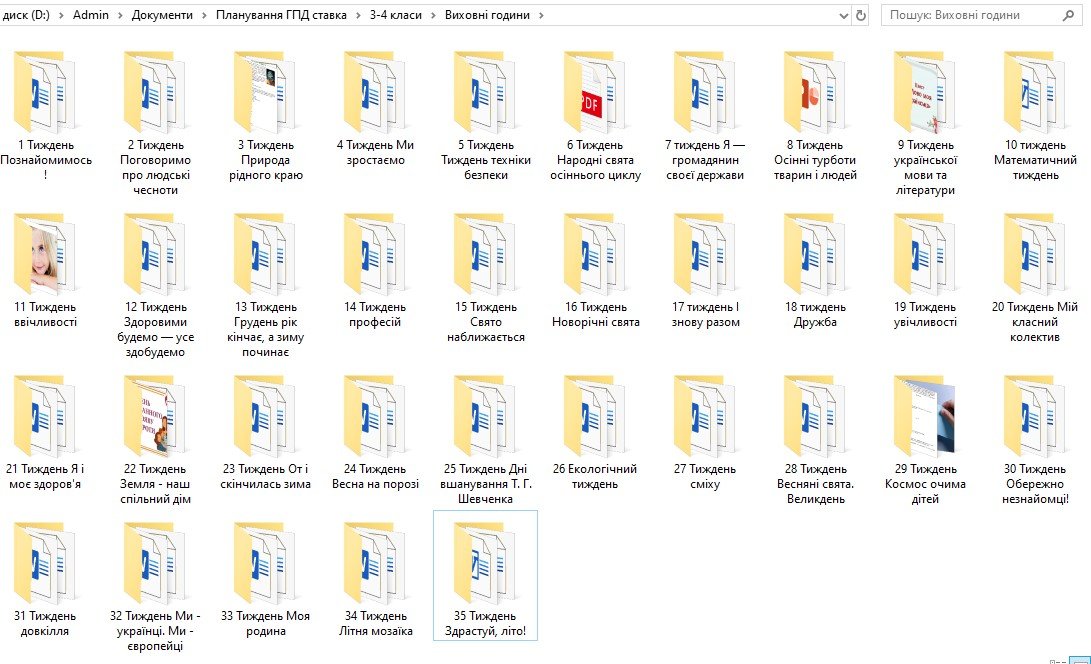Go to "Документи" in the breadcrumb path
Image resolution: width=1091 pixels, height=664 pixels.
(162, 16)
